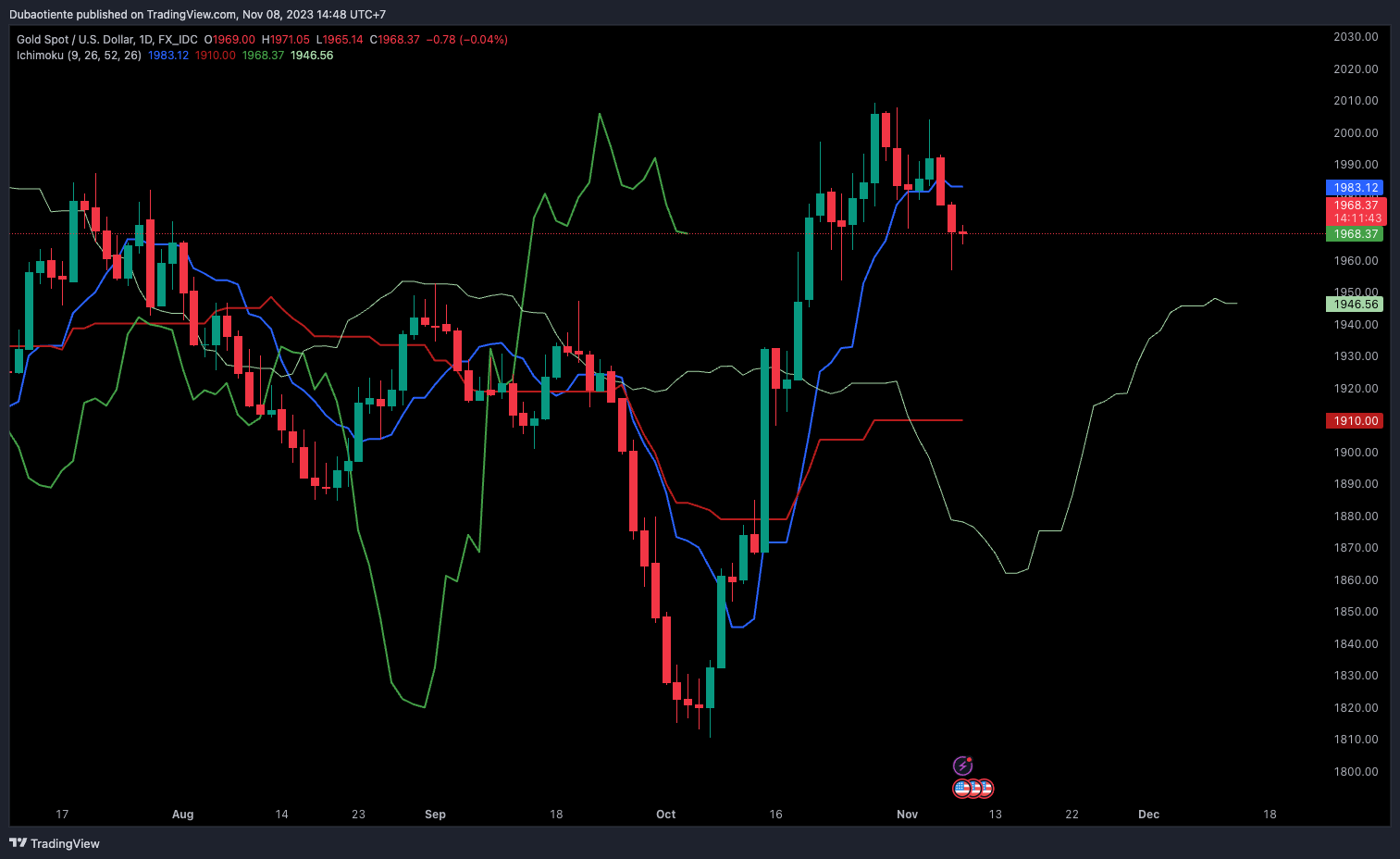Click the purple lightning bolt event icon
The height and width of the screenshot is (859, 1400).
(x=962, y=766)
